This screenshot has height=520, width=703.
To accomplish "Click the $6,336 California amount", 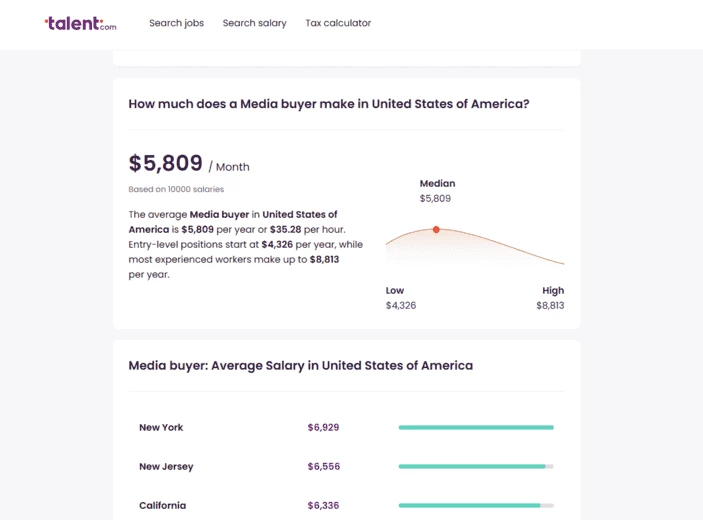I will pos(323,505).
